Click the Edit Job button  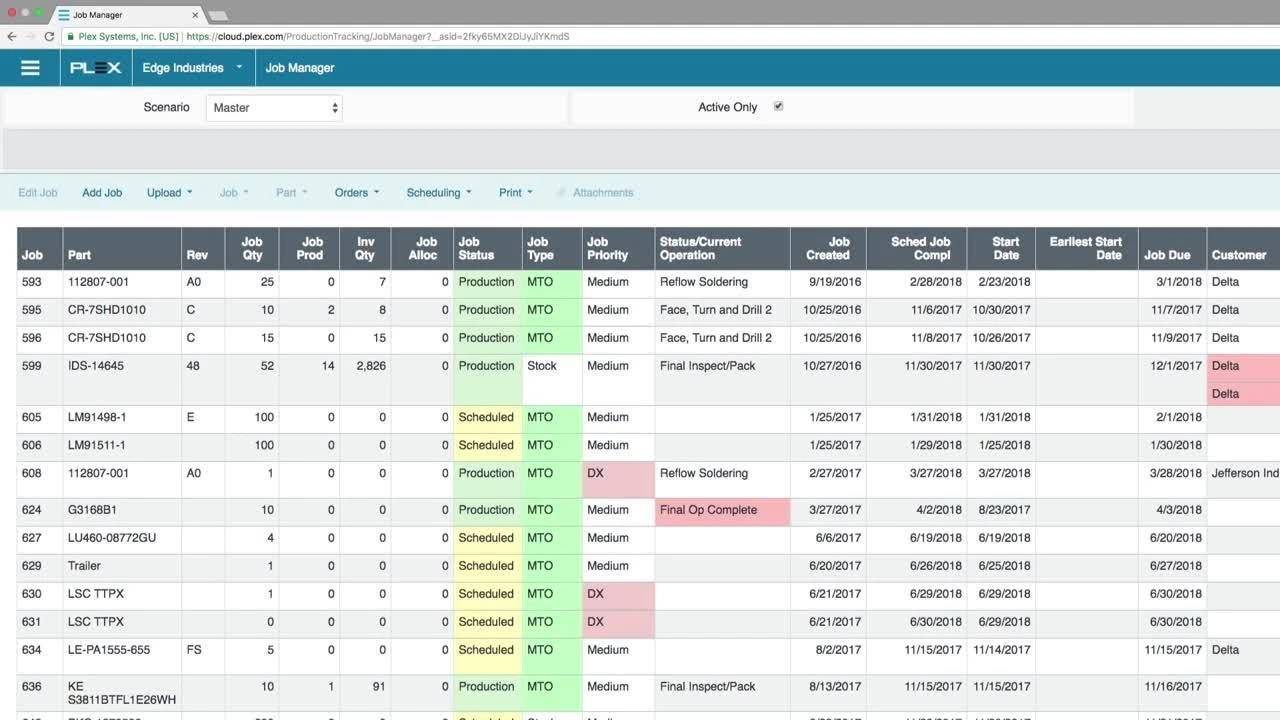click(38, 193)
